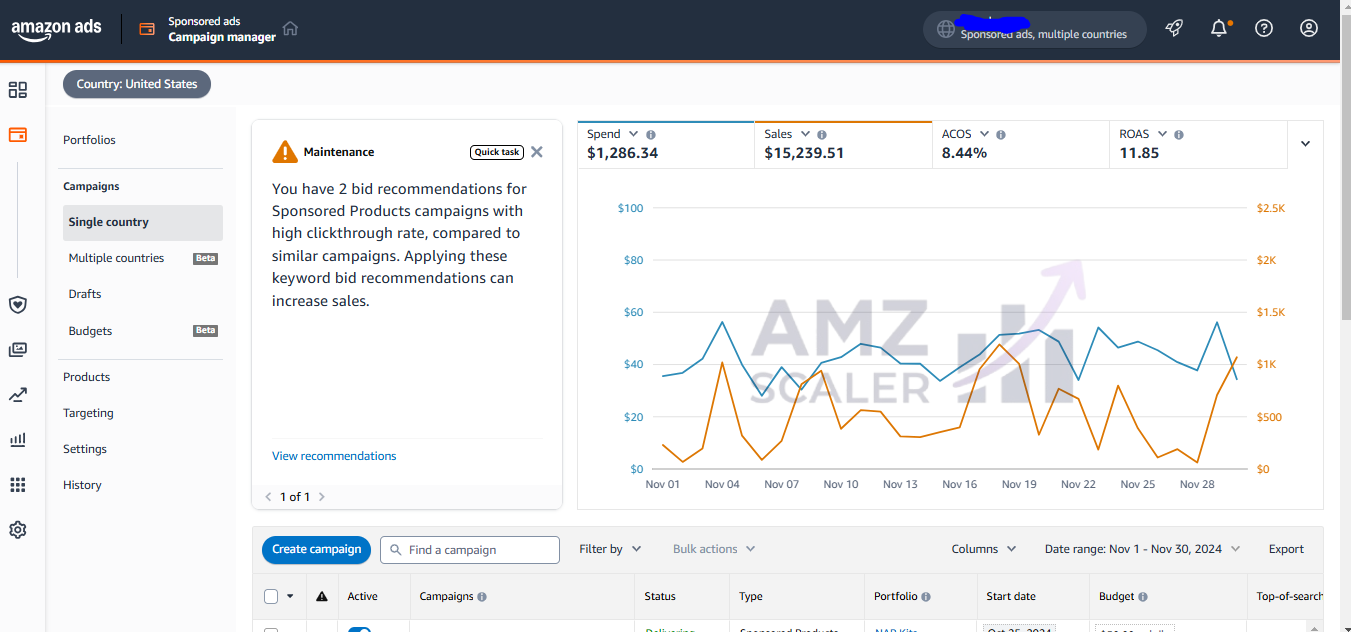Click the Create campaign button

tap(316, 549)
